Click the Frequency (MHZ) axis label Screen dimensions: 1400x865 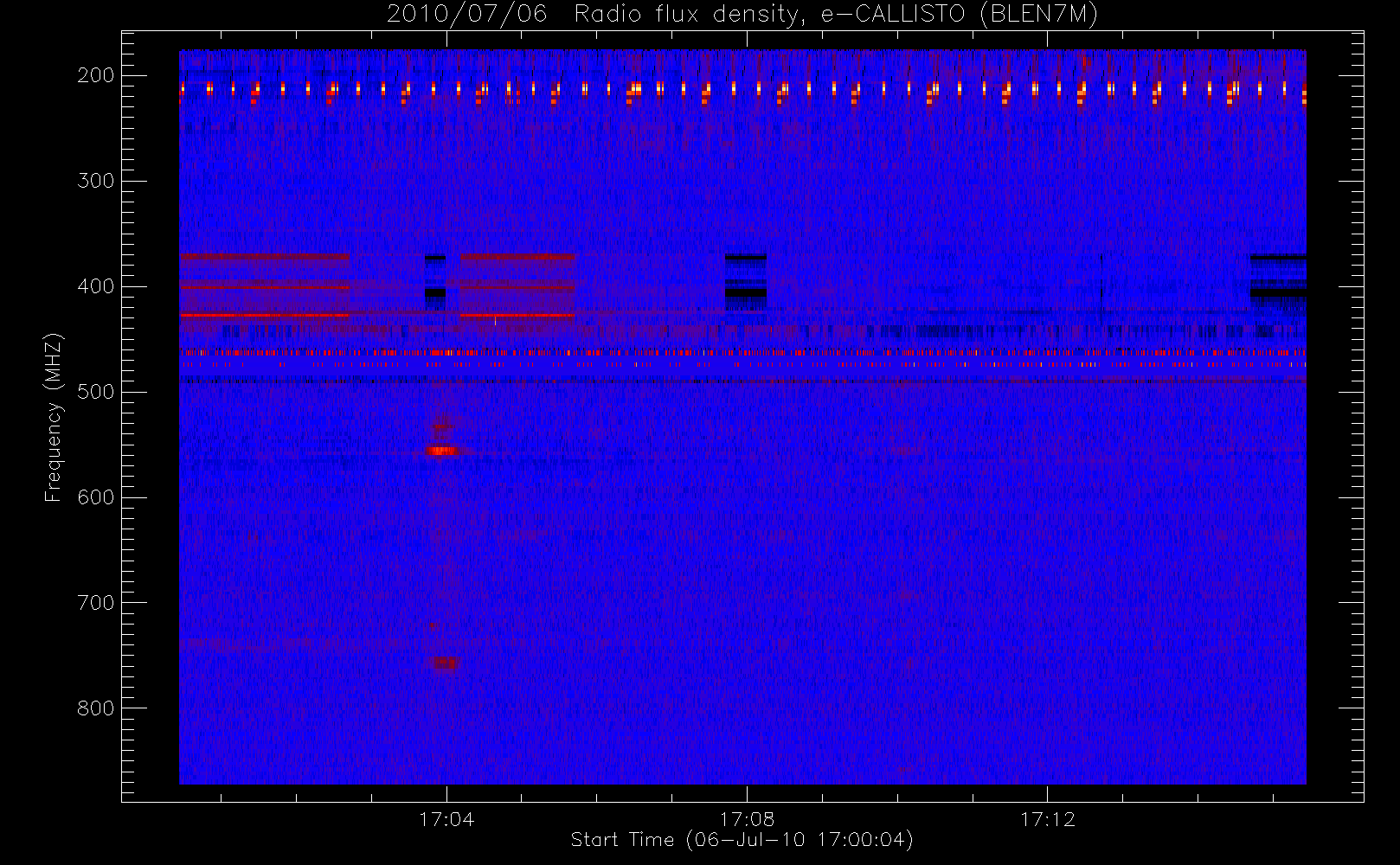point(54,417)
